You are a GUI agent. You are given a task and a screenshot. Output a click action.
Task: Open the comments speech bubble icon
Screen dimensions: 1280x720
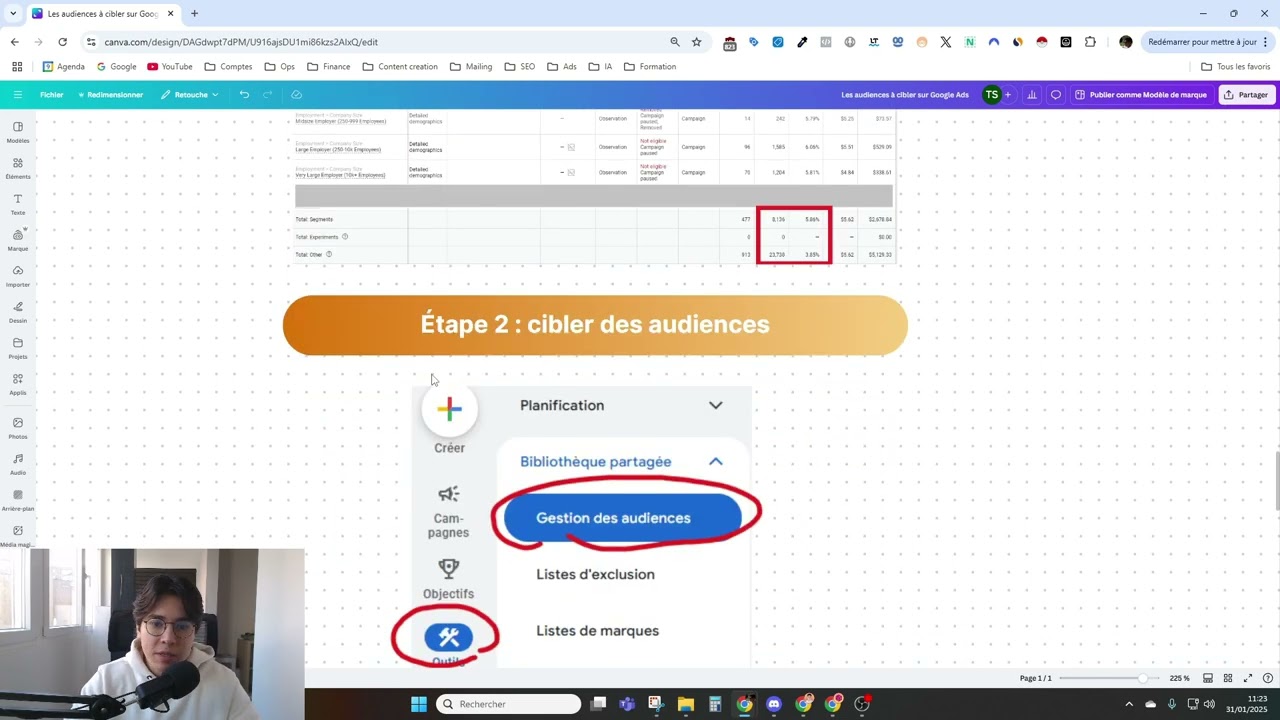click(1056, 95)
